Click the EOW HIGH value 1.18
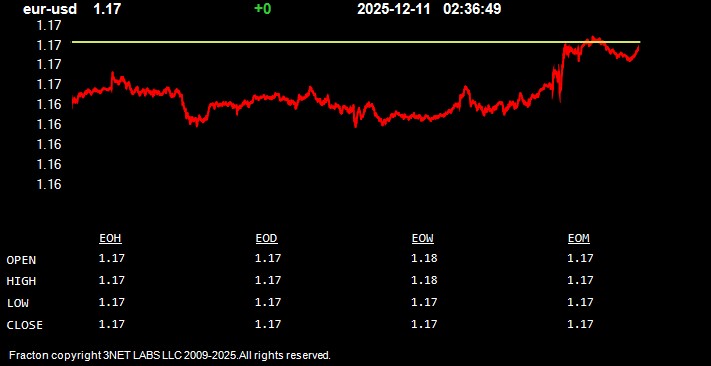711x366 pixels. point(424,280)
